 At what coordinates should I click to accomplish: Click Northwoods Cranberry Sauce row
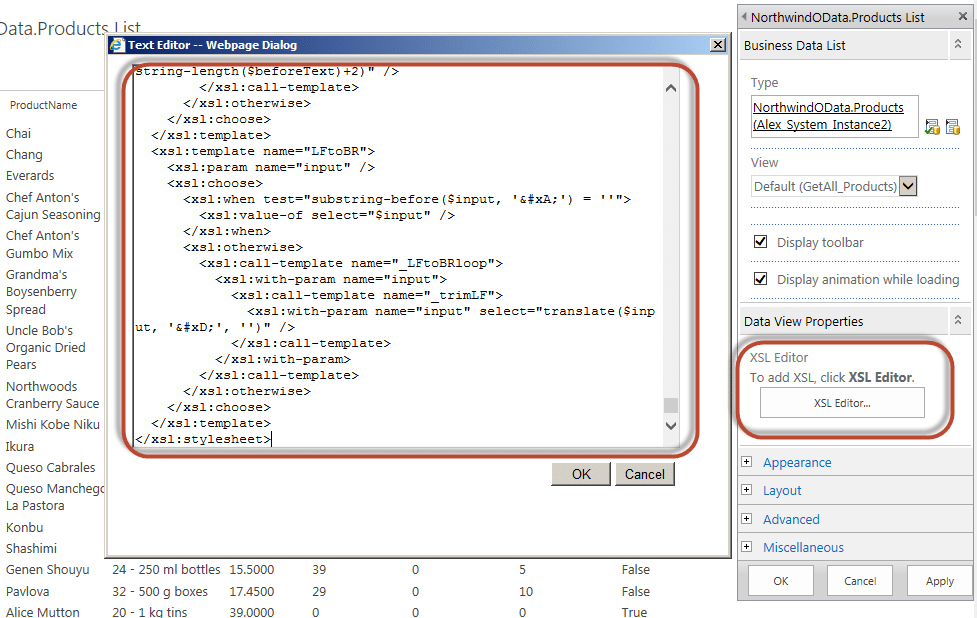[52, 395]
